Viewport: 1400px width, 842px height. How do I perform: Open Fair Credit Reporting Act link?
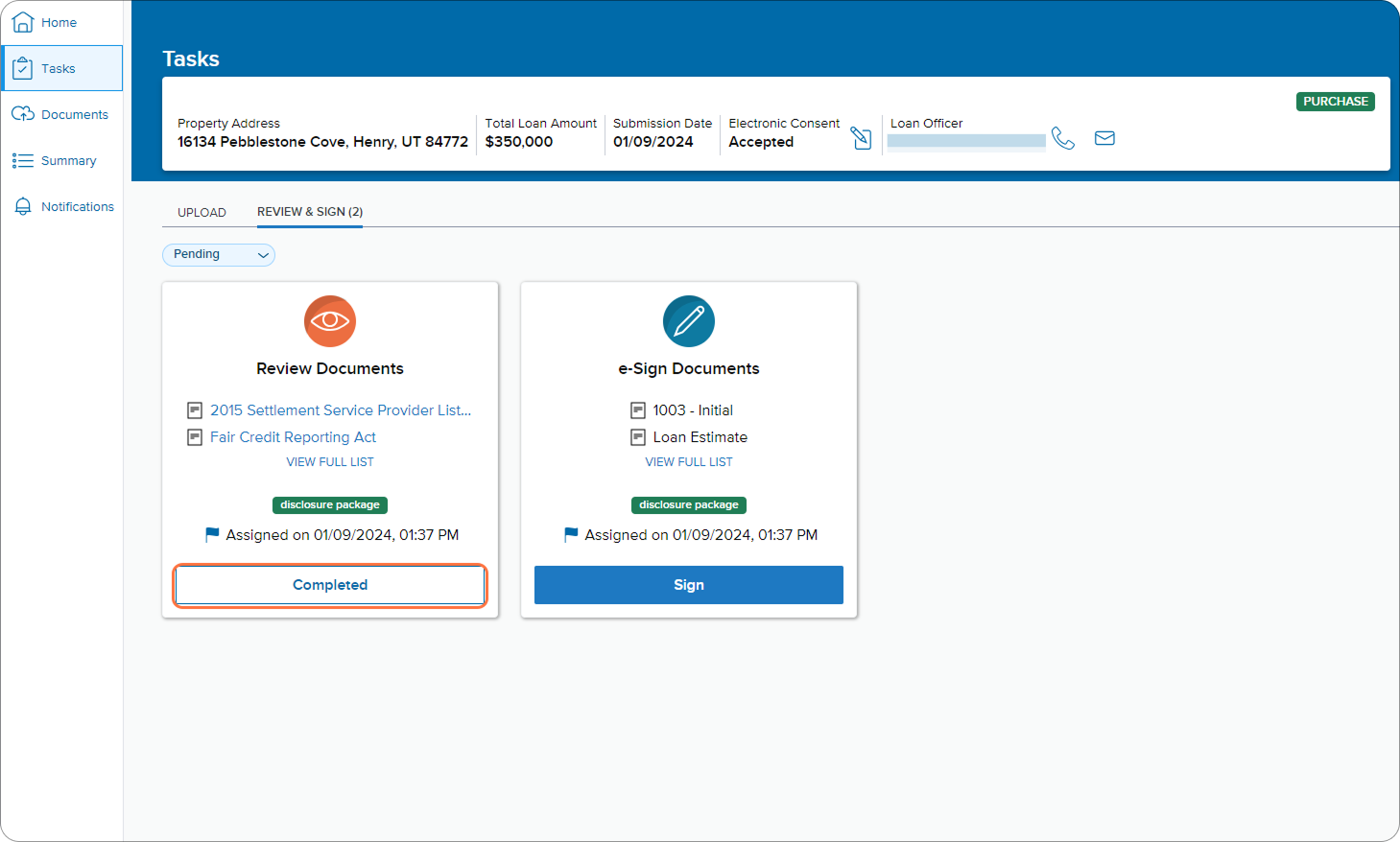pos(293,437)
